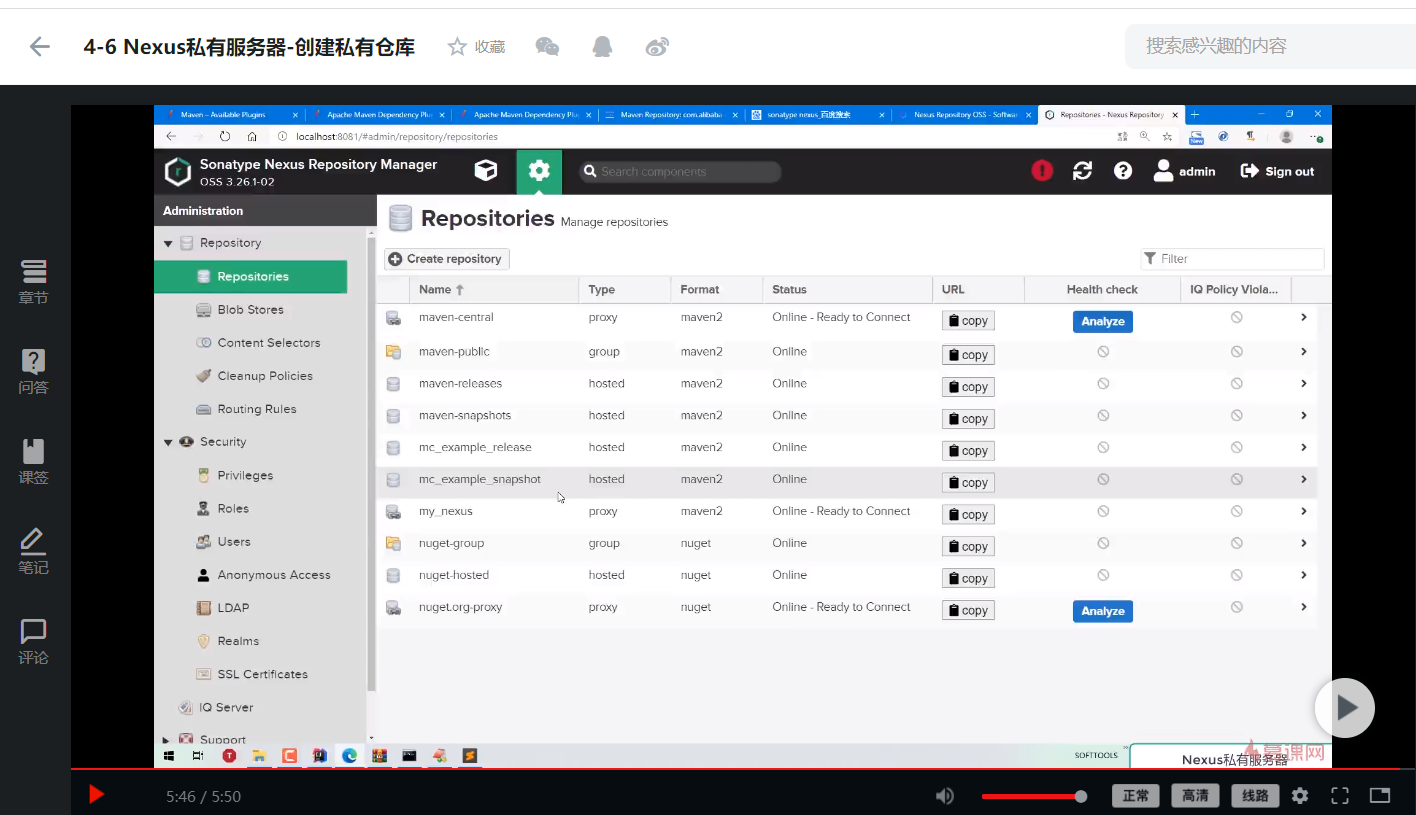Image resolution: width=1416 pixels, height=815 pixels.
Task: Click the browser reload icon in the video
Action: (x=224, y=136)
